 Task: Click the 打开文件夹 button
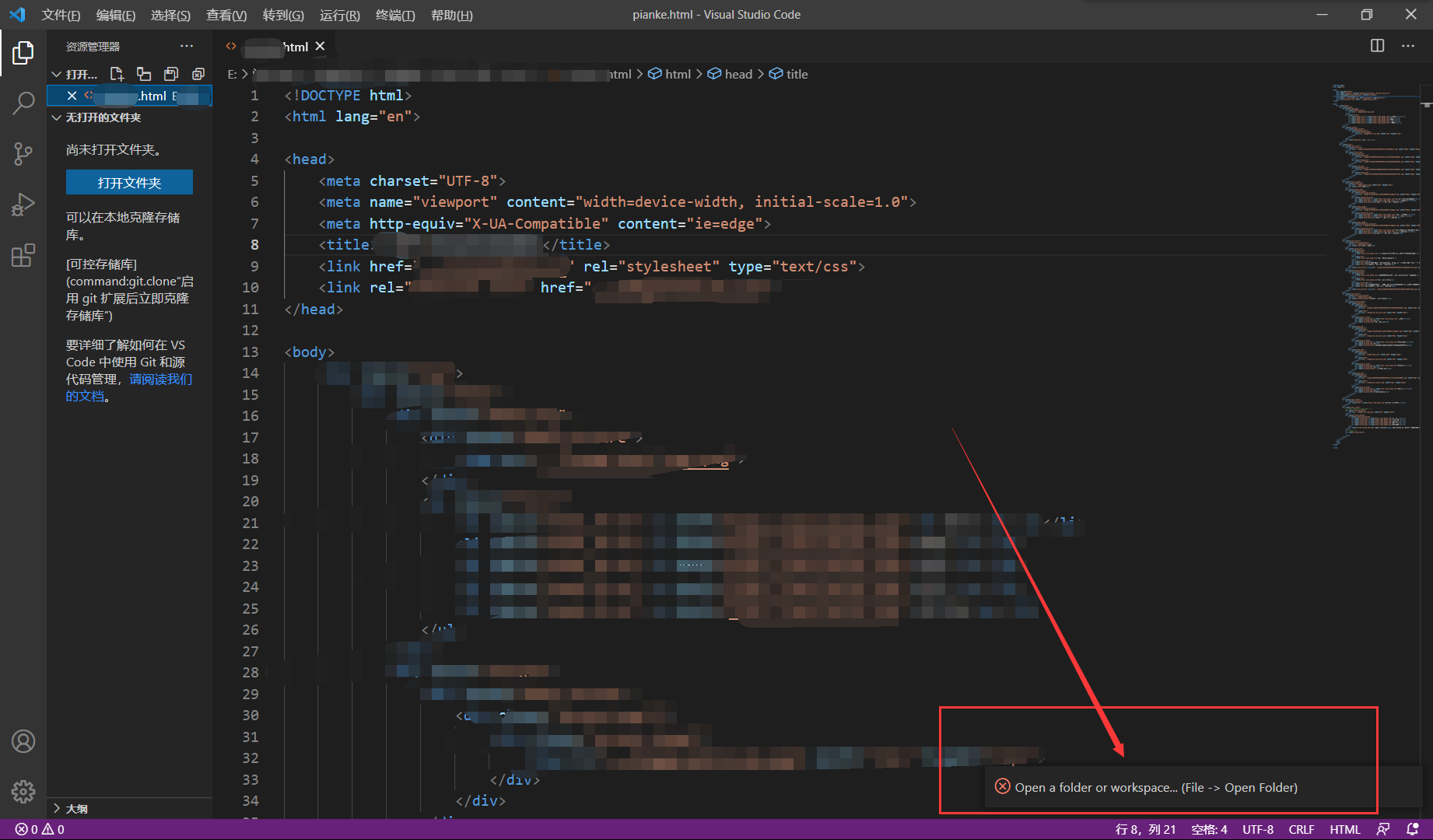(x=129, y=183)
